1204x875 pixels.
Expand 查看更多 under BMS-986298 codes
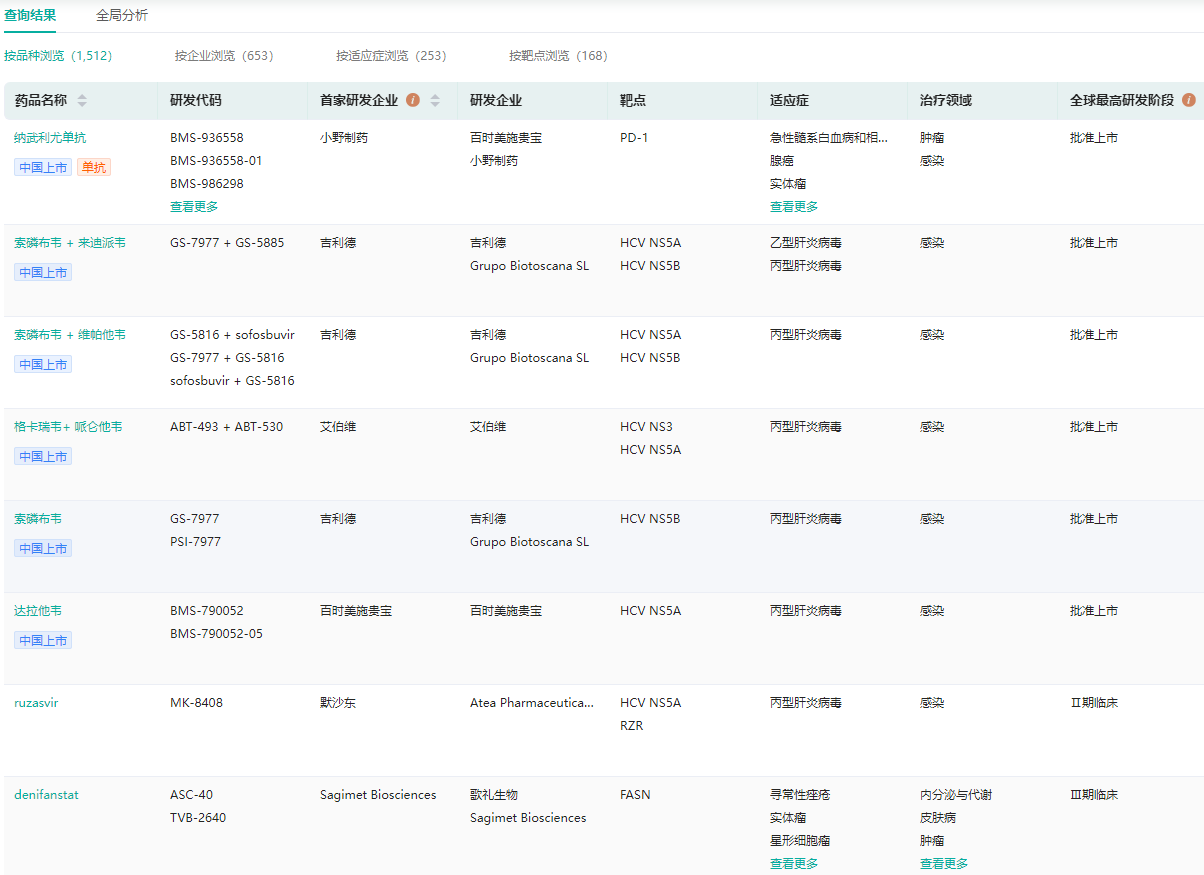click(x=194, y=207)
